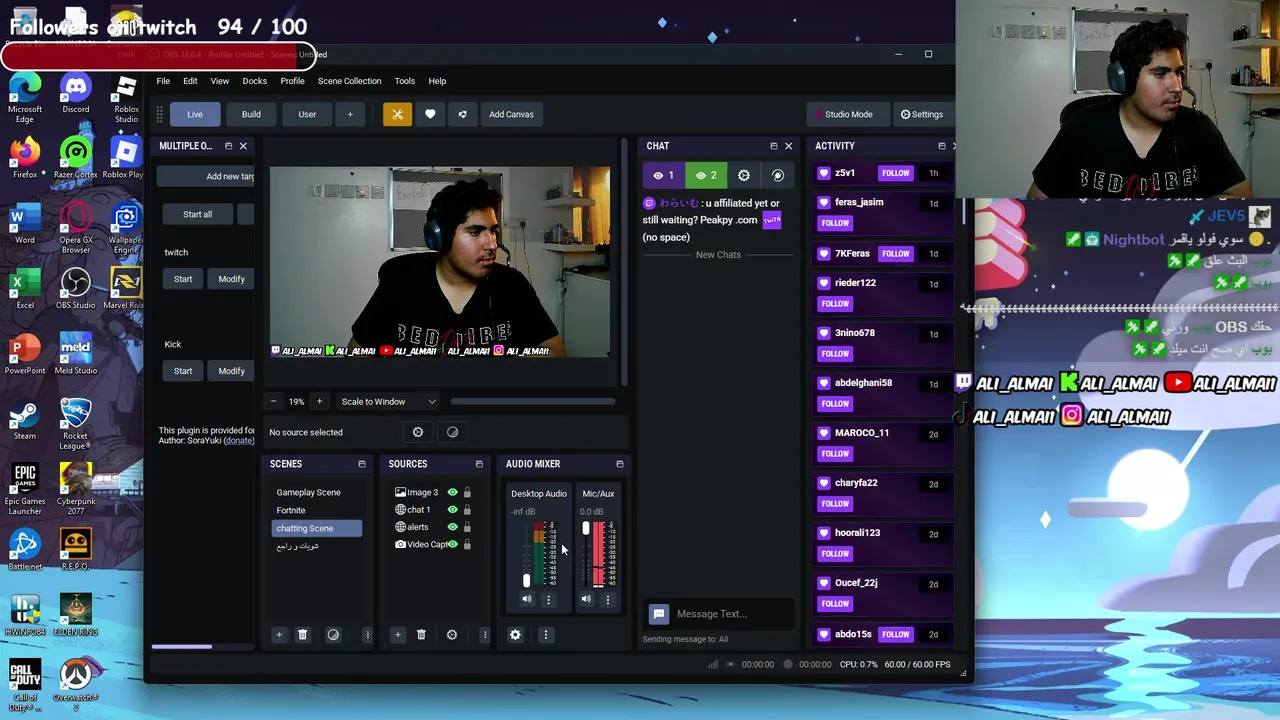Float the Chat dock window icon
Image resolution: width=1280 pixels, height=720 pixels.
point(773,146)
